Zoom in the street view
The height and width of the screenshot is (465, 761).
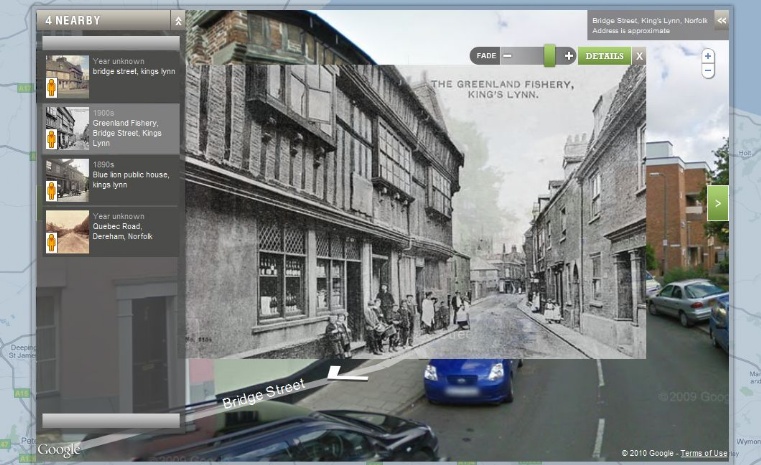(x=708, y=56)
